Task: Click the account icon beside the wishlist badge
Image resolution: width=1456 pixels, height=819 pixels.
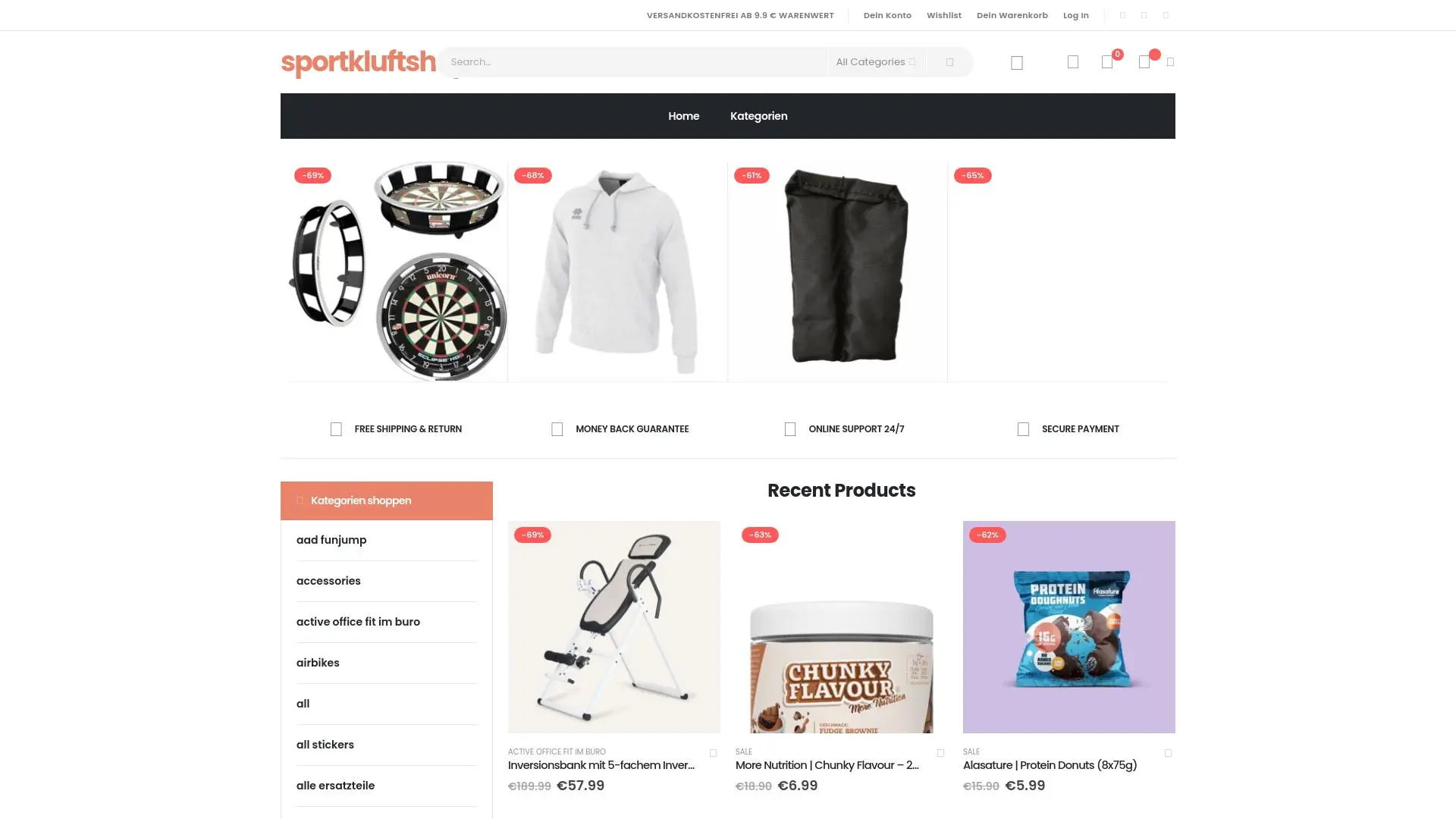Action: pos(1073,62)
